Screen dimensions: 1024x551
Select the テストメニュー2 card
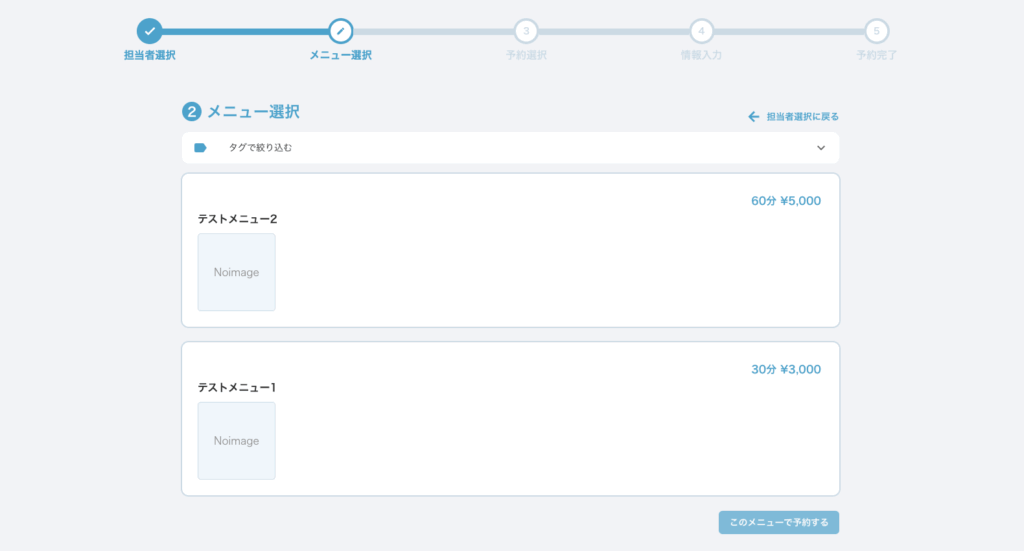click(x=510, y=250)
